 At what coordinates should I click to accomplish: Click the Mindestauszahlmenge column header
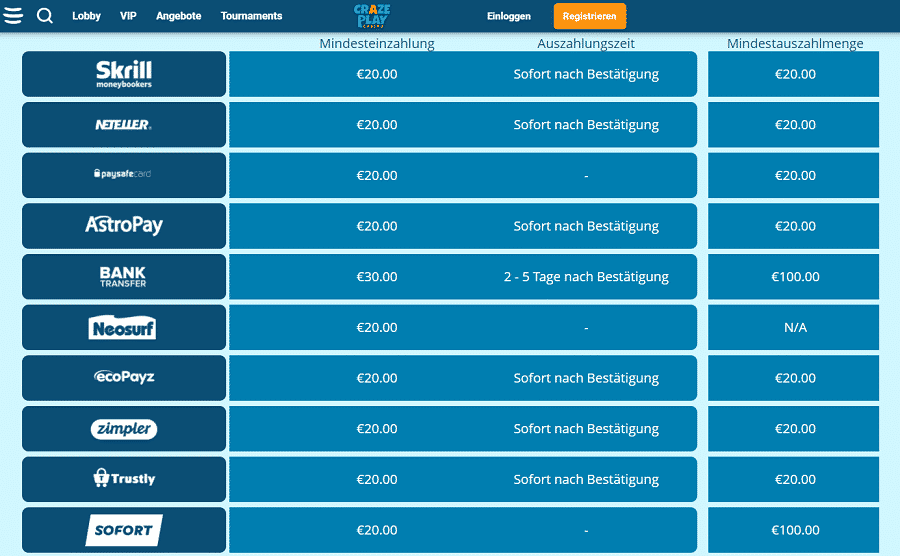click(795, 44)
